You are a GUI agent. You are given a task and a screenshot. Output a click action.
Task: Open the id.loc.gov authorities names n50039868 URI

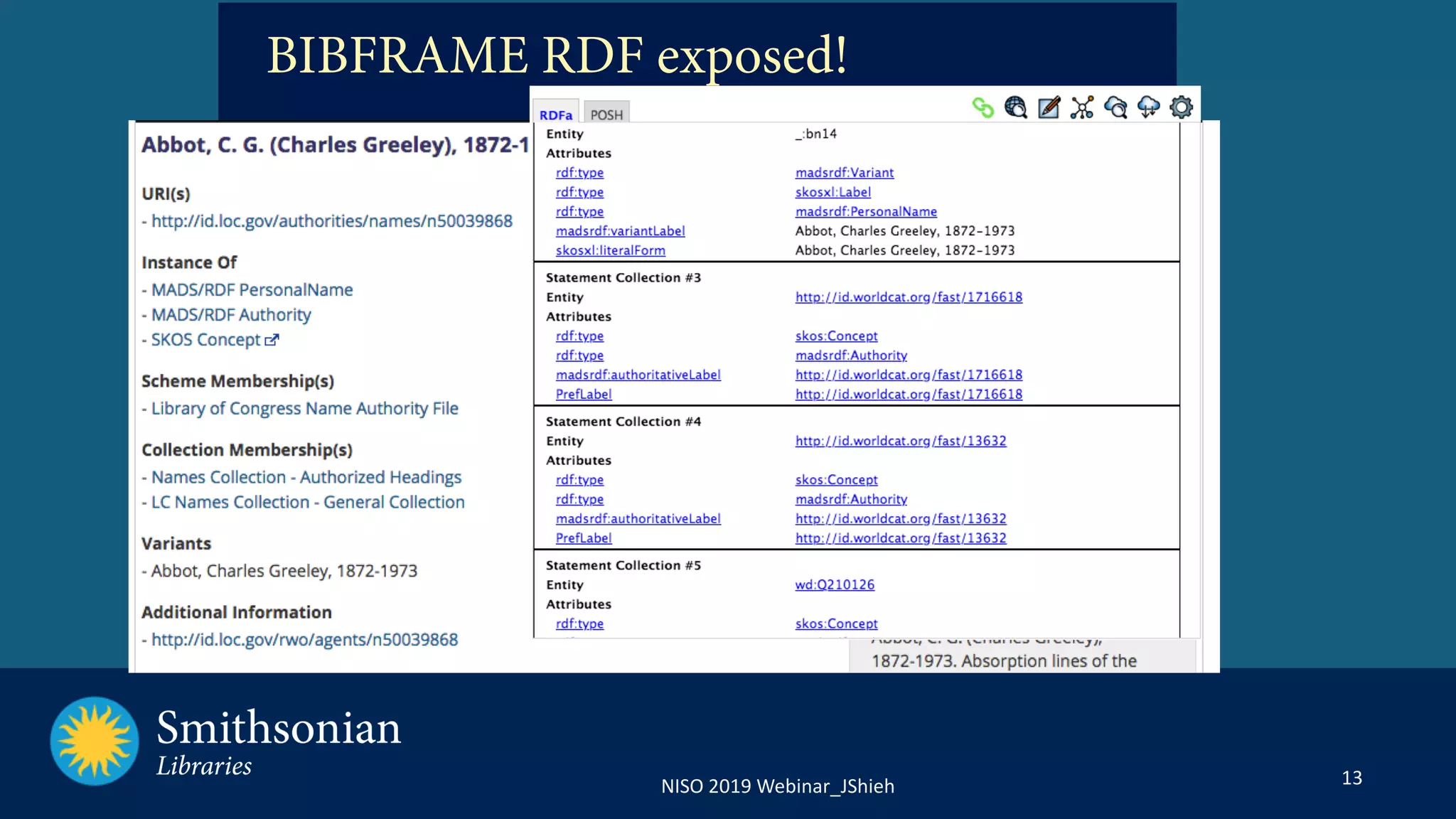point(332,221)
